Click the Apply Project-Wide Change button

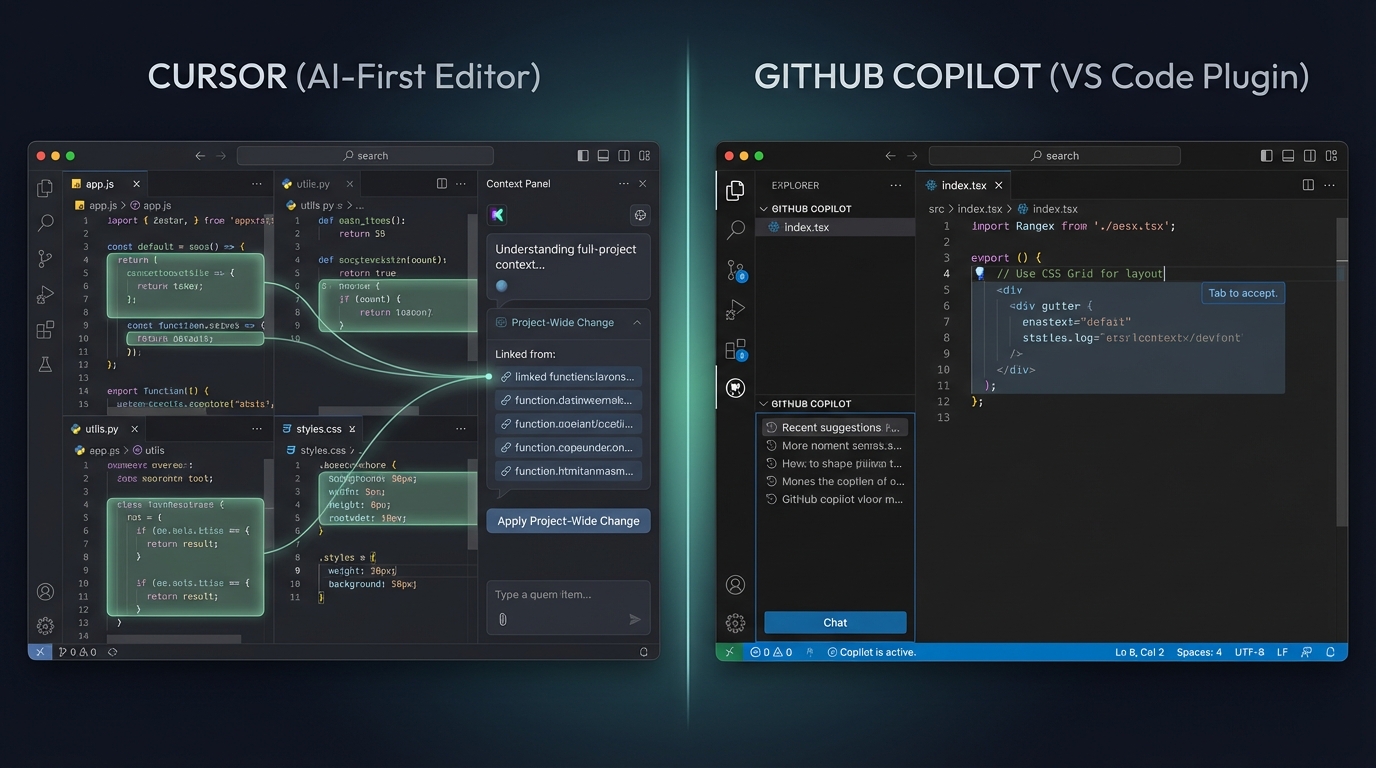(567, 520)
